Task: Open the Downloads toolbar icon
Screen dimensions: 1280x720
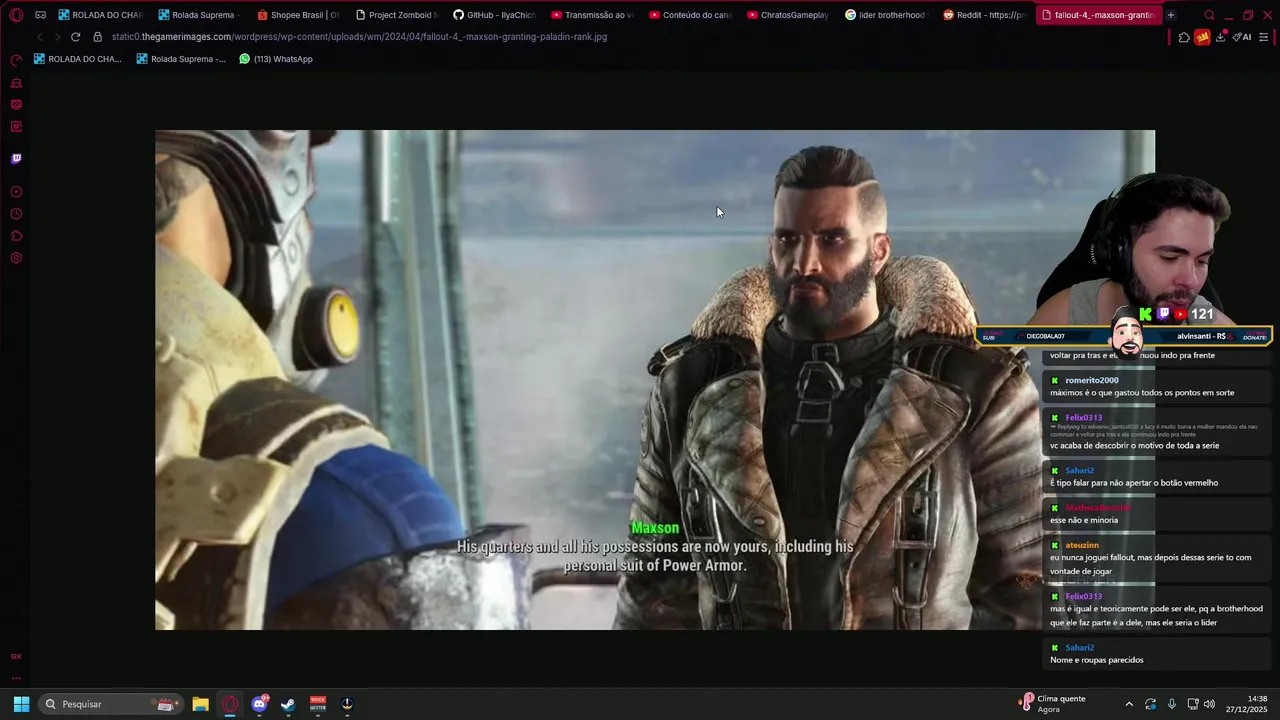Action: tap(1221, 37)
